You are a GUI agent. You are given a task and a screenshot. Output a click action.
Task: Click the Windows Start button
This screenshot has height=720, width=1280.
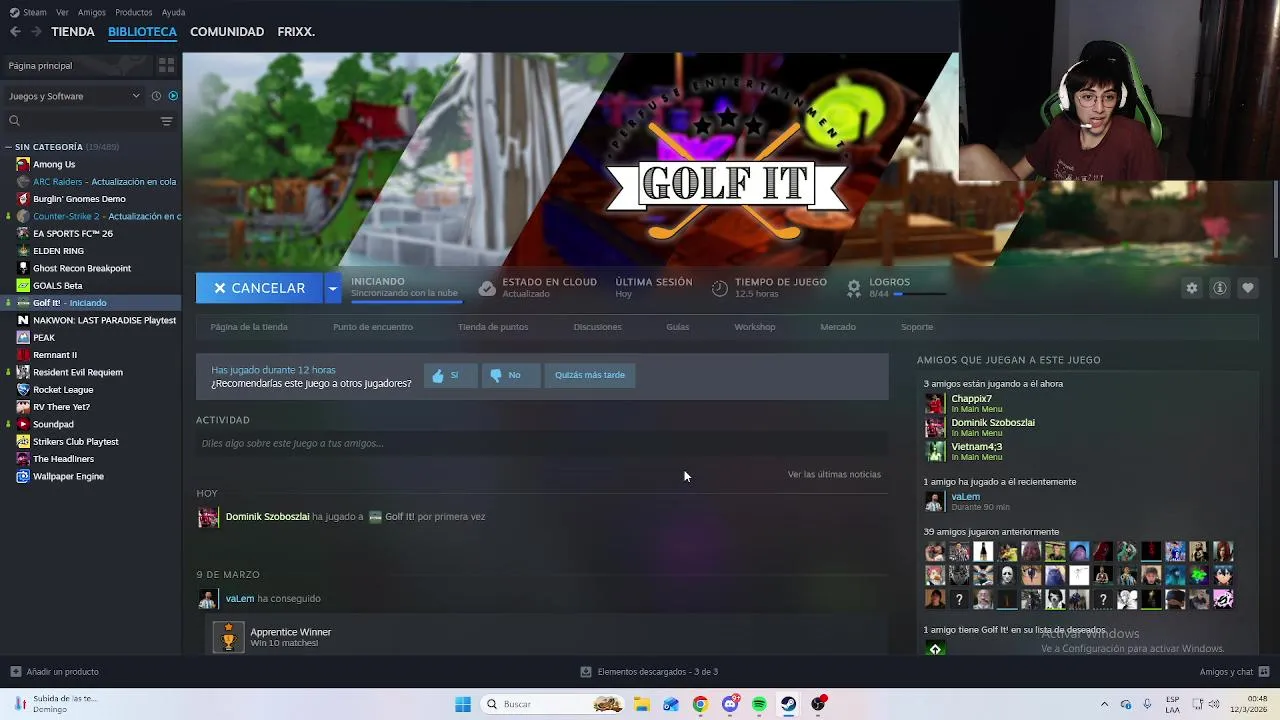[x=462, y=704]
